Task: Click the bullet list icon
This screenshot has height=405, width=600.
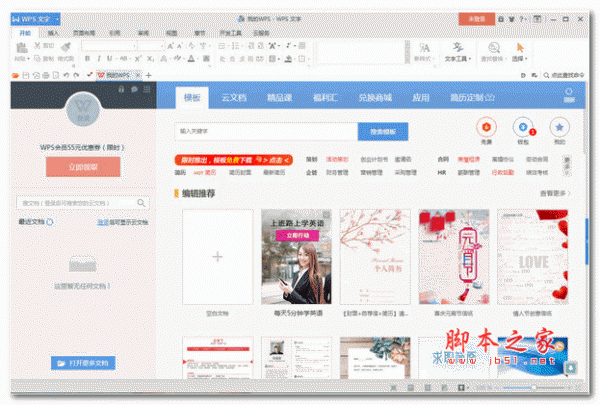Action: click(x=222, y=46)
